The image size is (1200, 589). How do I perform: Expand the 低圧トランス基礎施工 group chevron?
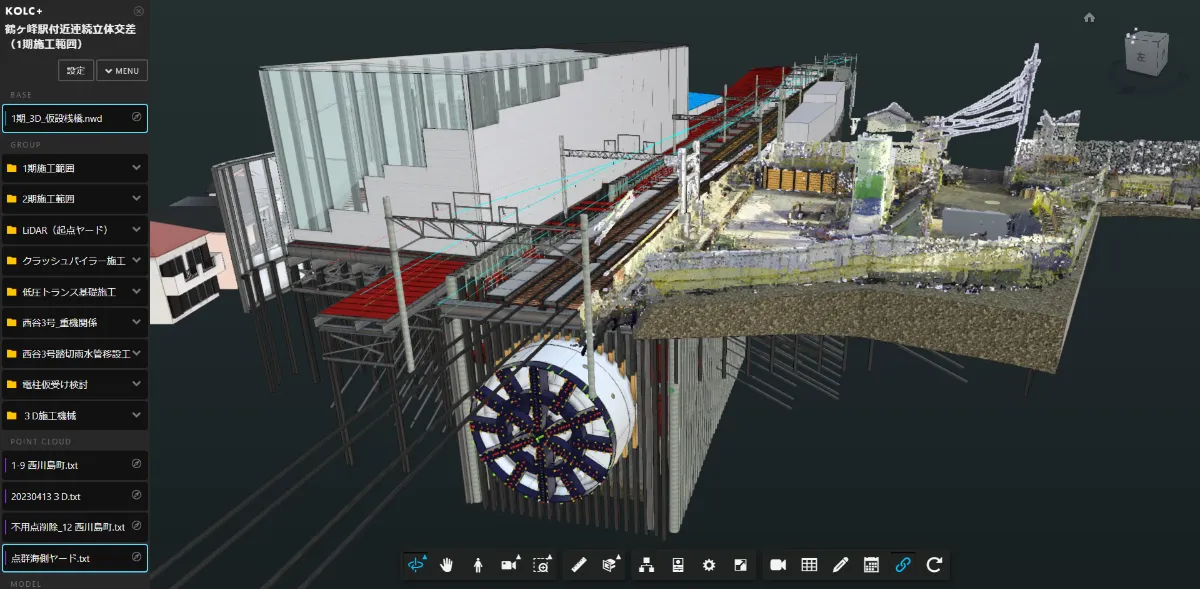tap(137, 292)
